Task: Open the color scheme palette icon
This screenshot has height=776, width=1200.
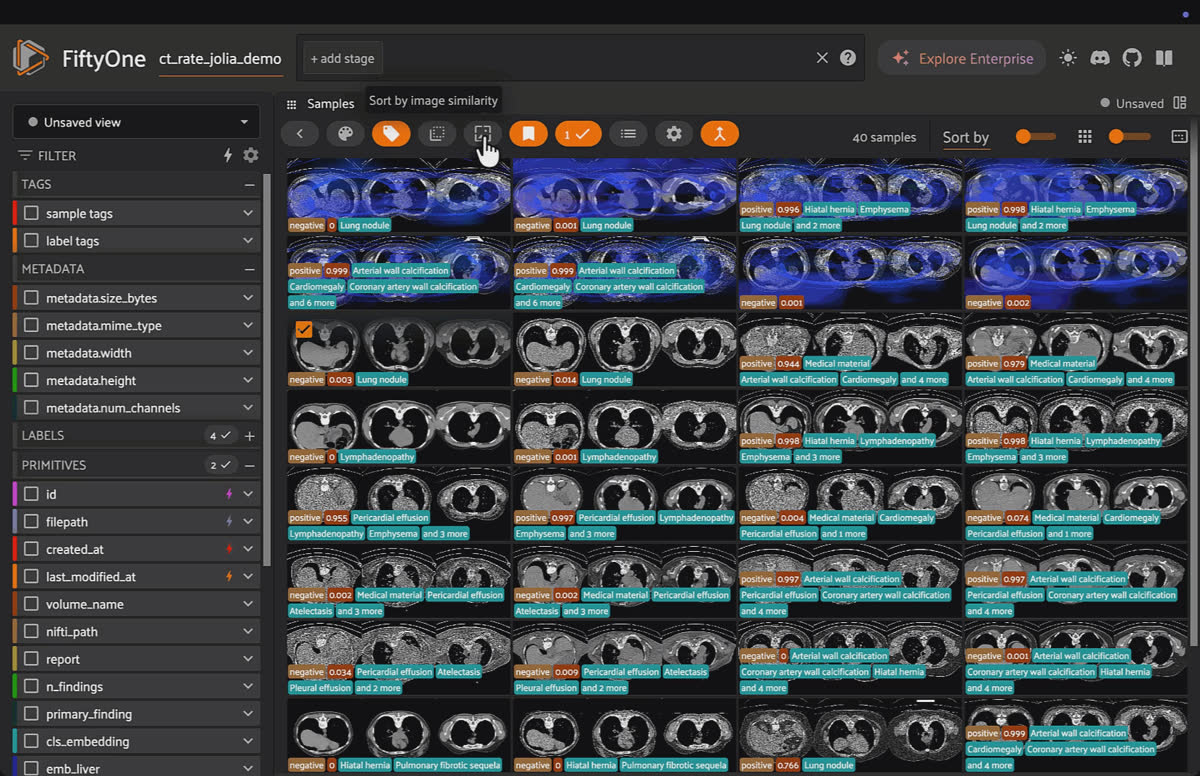Action: click(345, 134)
